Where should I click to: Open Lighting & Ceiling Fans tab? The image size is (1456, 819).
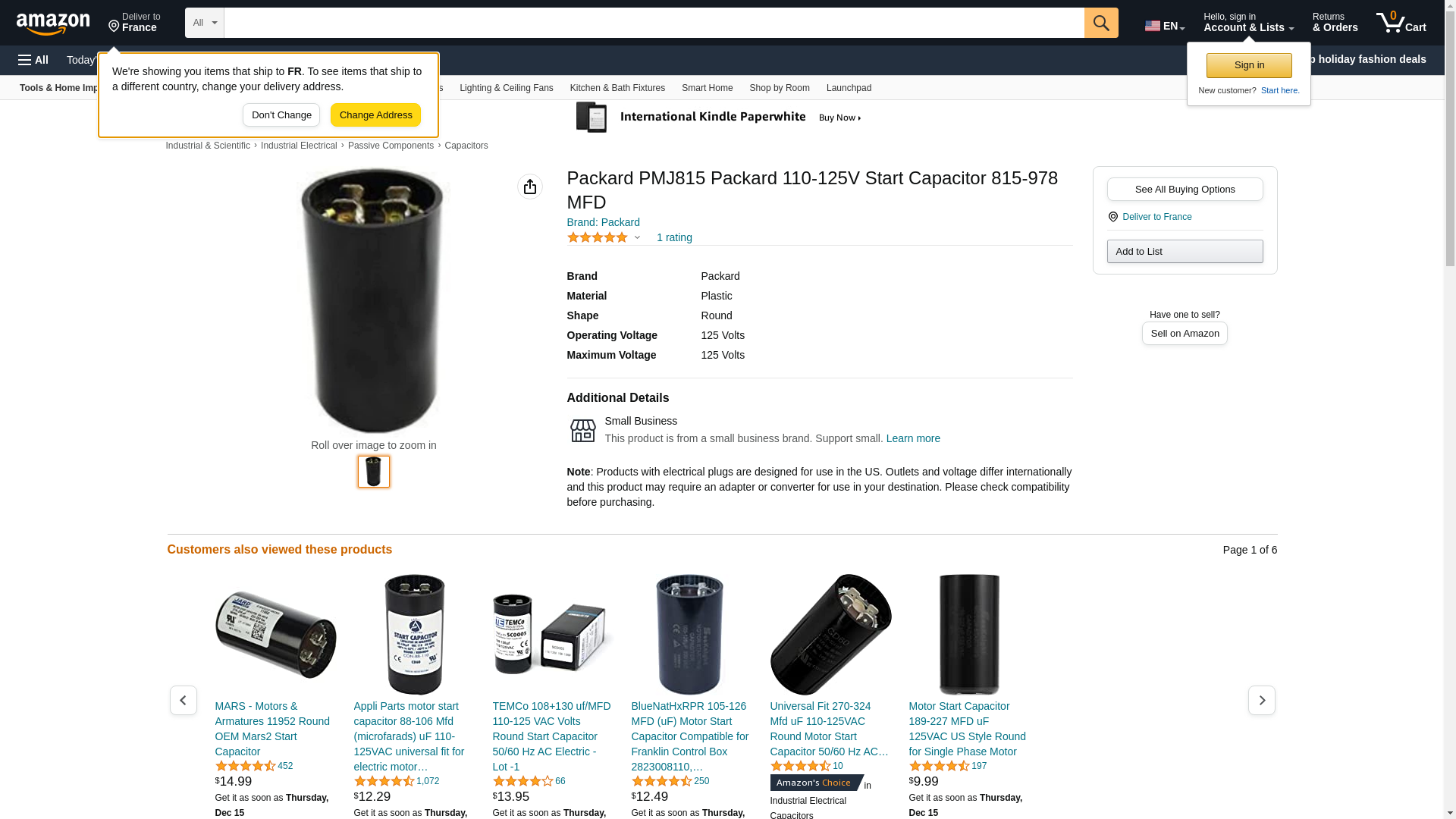(507, 88)
